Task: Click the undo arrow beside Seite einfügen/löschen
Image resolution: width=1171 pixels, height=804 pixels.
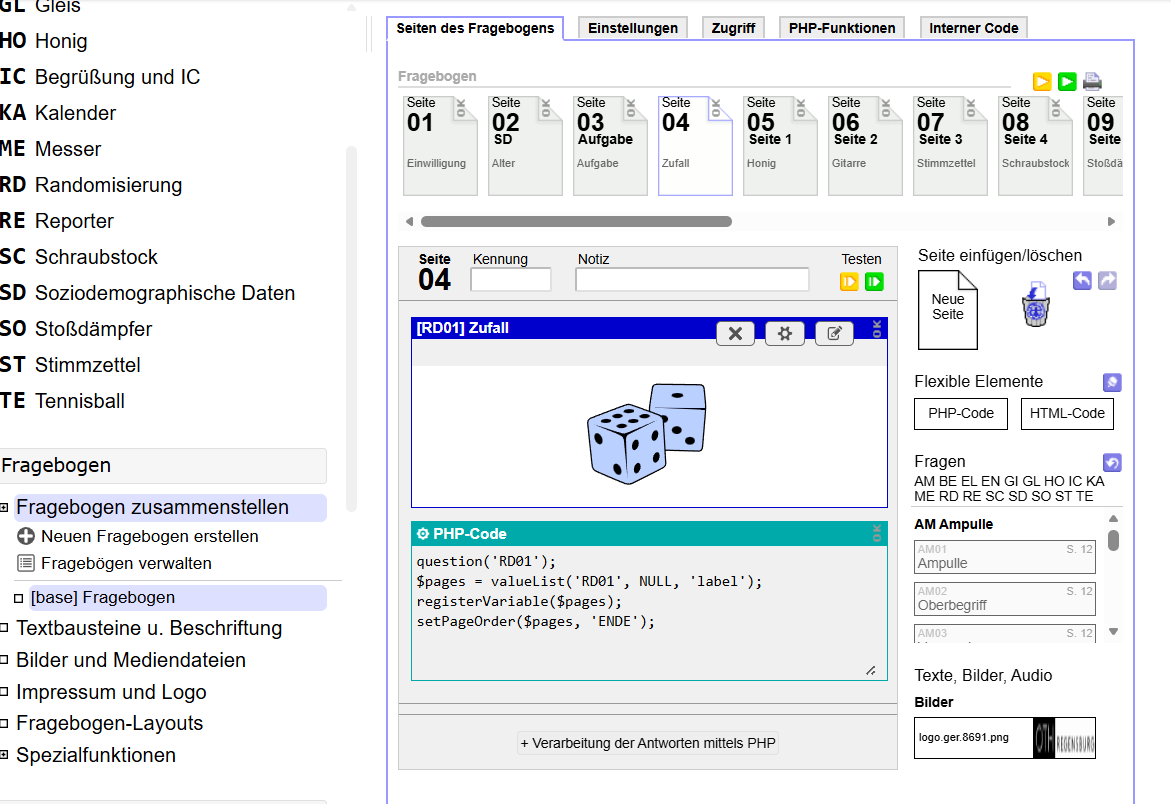Action: [1082, 281]
